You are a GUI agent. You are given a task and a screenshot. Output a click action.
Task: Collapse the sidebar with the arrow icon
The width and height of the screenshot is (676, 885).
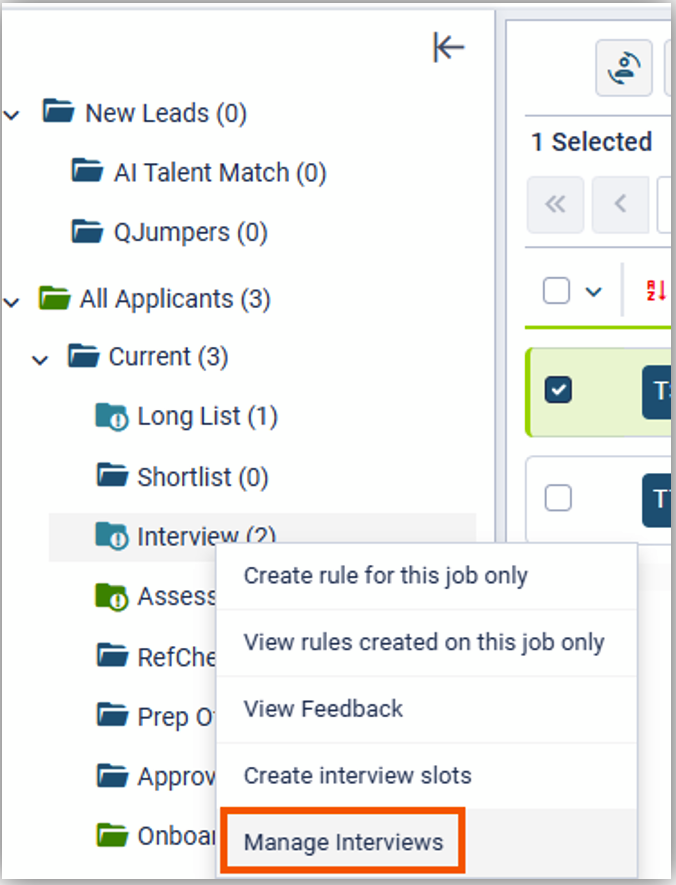449,48
